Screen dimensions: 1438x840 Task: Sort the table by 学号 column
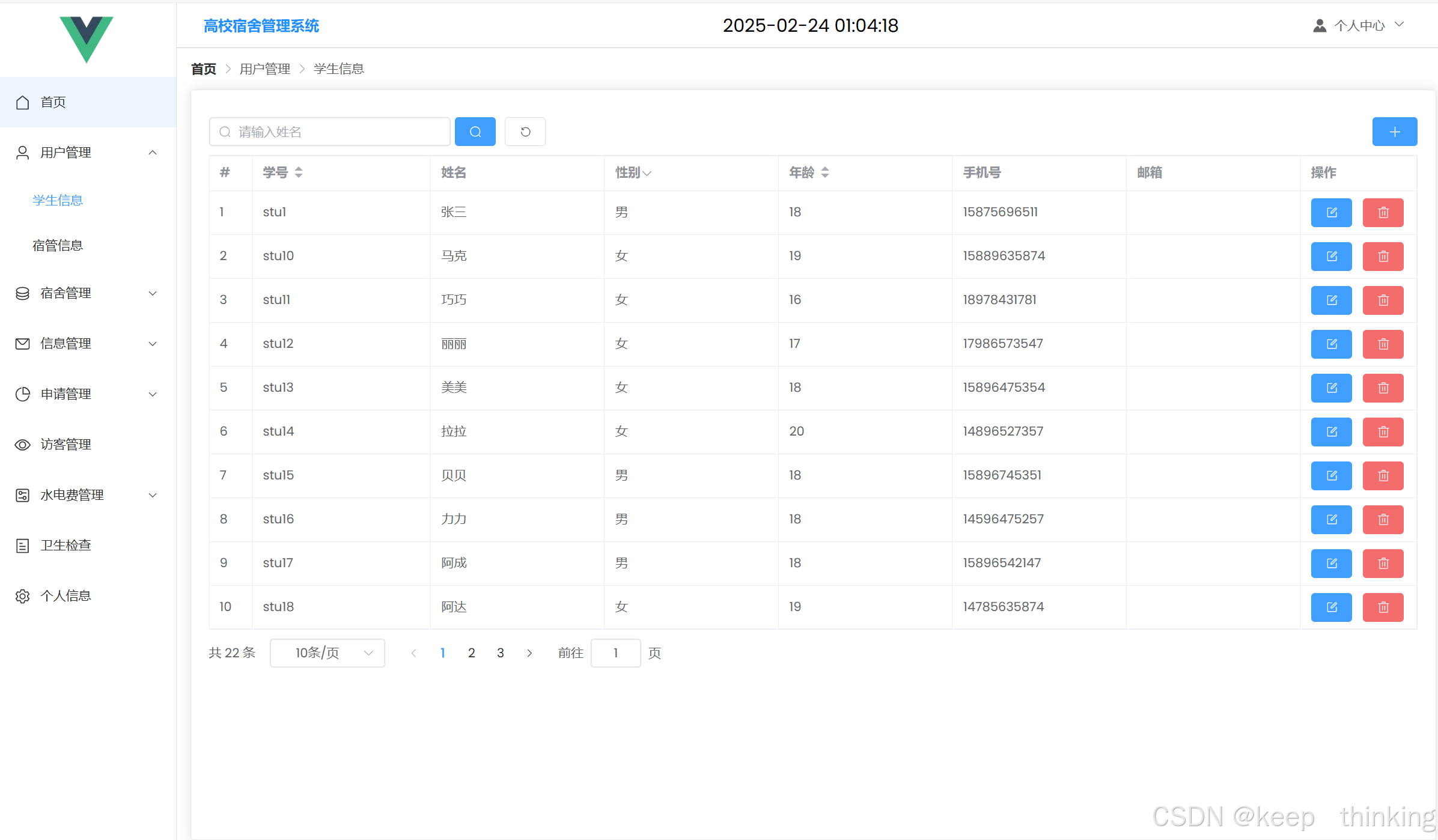298,173
